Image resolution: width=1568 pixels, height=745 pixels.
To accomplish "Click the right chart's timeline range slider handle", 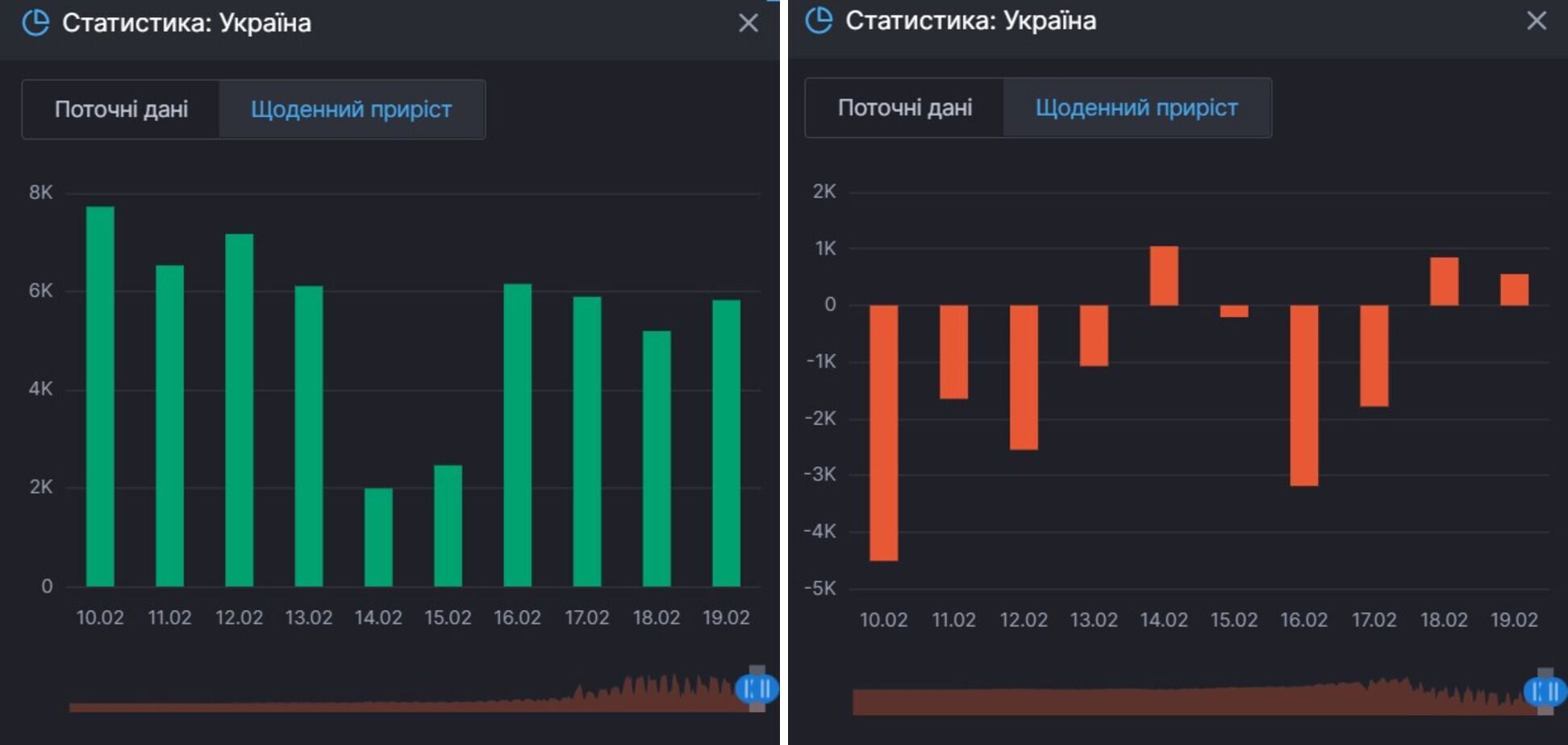I will point(1545,691).
